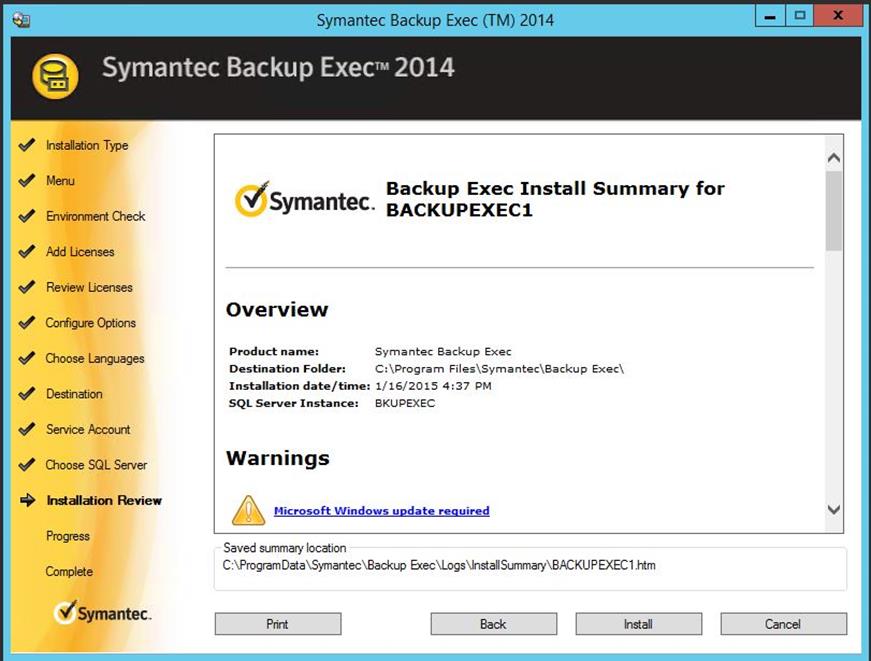Click SQL Server Instance value BKUPEXEC
This screenshot has height=661, width=871.
tap(405, 403)
